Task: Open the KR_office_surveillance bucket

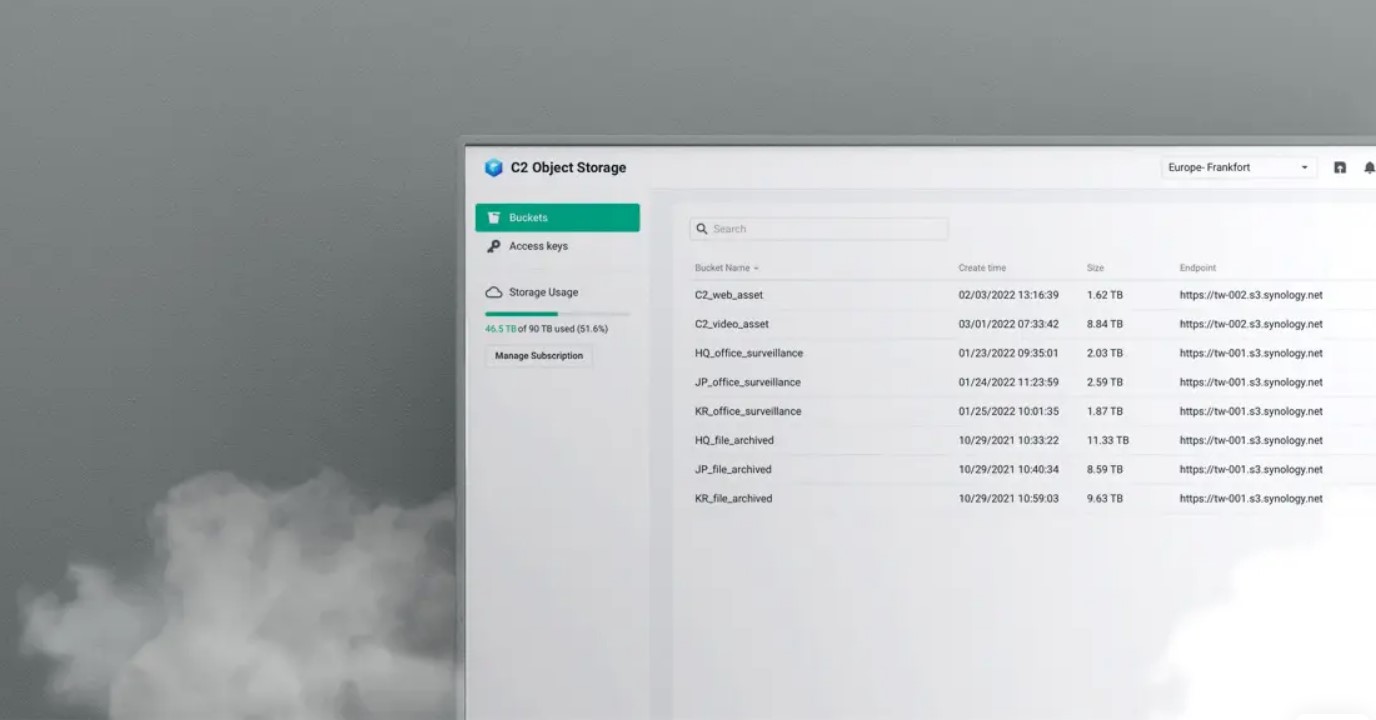Action: [x=748, y=411]
